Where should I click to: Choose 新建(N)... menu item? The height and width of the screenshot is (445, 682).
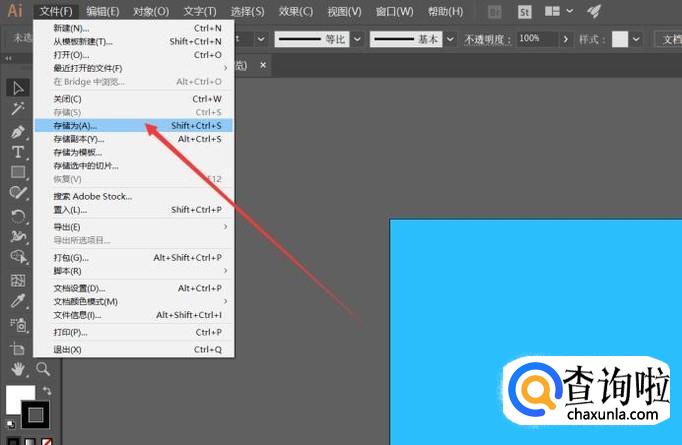click(x=134, y=28)
